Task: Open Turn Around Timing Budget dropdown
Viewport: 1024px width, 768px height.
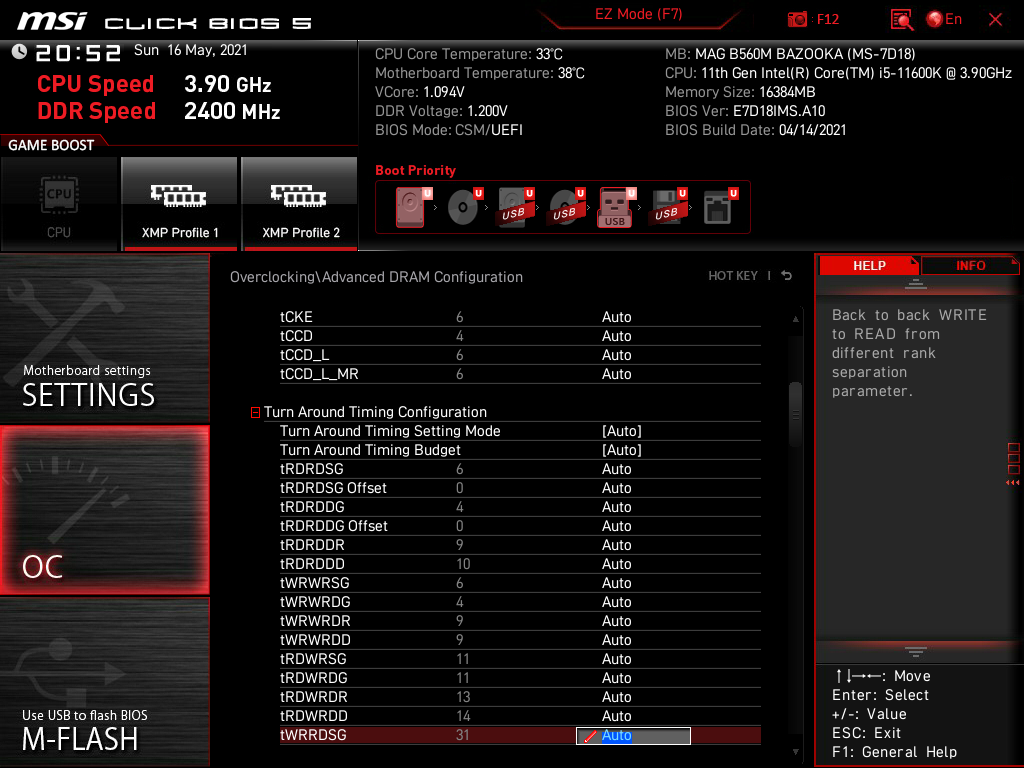Action: 622,450
